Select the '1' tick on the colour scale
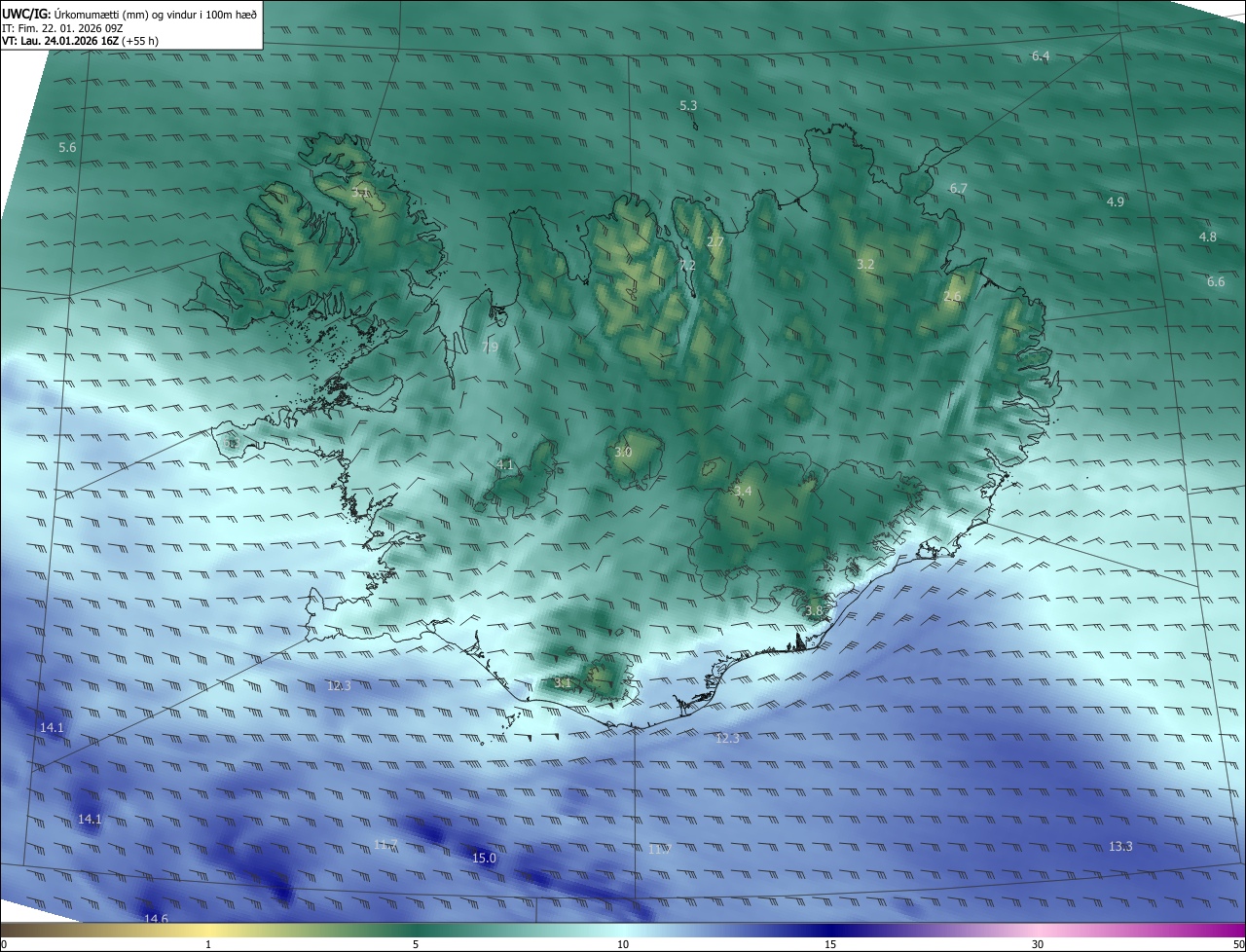This screenshot has height=952, width=1246. 208,945
